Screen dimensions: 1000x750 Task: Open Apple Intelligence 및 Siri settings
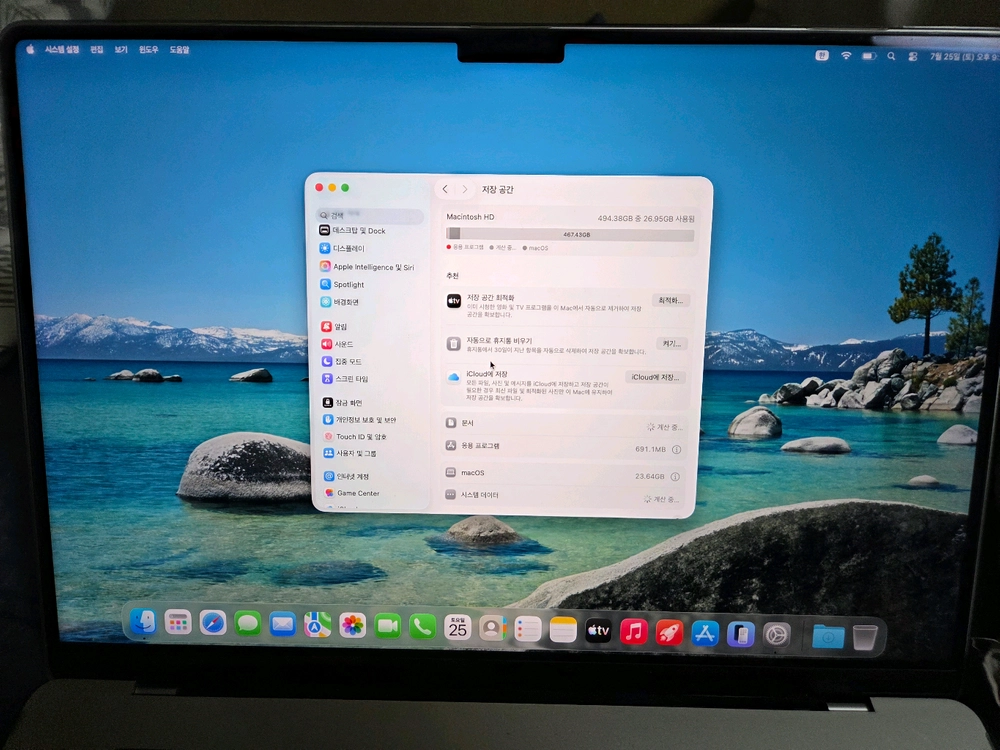pyautogui.click(x=367, y=267)
